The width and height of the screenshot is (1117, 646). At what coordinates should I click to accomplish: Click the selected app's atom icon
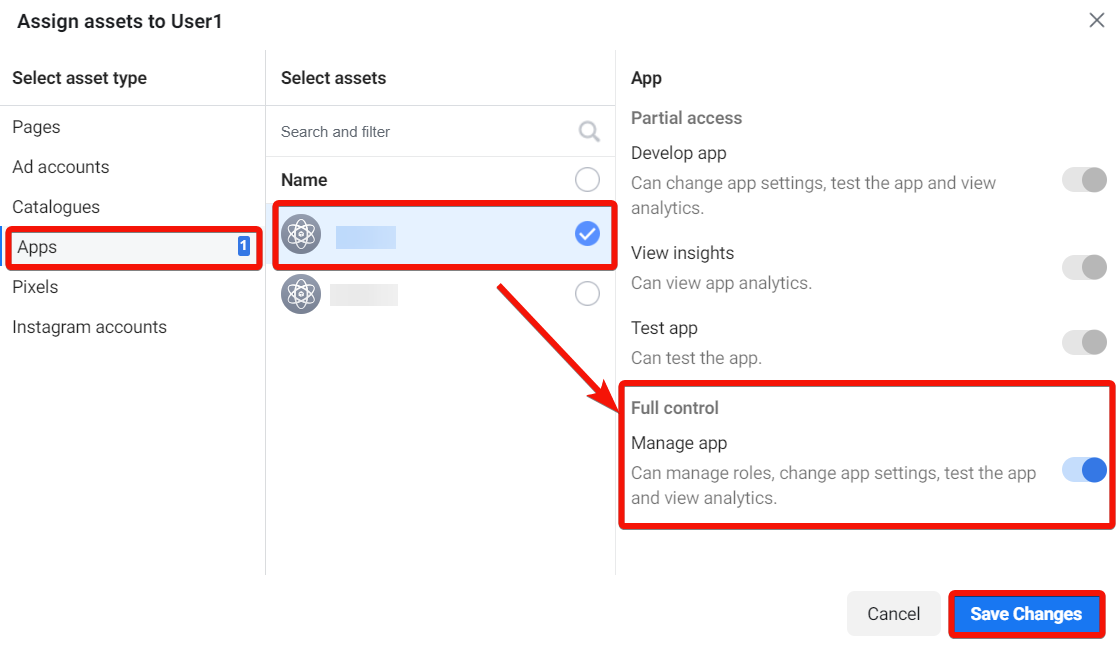(x=301, y=234)
